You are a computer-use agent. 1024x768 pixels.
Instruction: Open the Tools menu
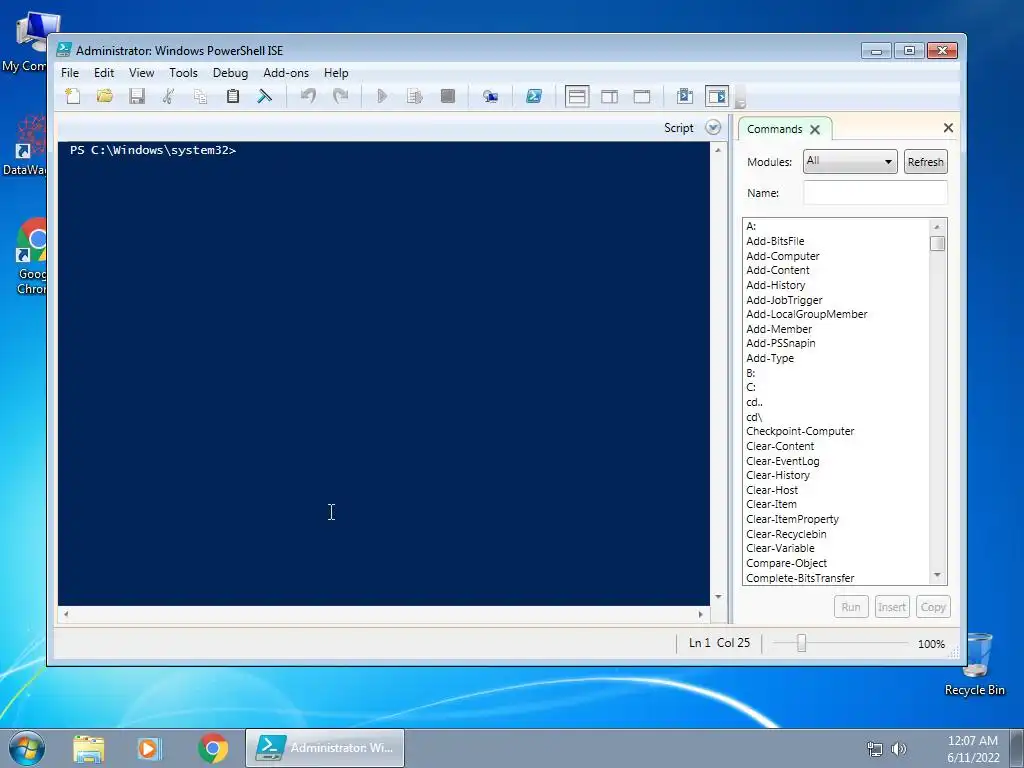(183, 73)
